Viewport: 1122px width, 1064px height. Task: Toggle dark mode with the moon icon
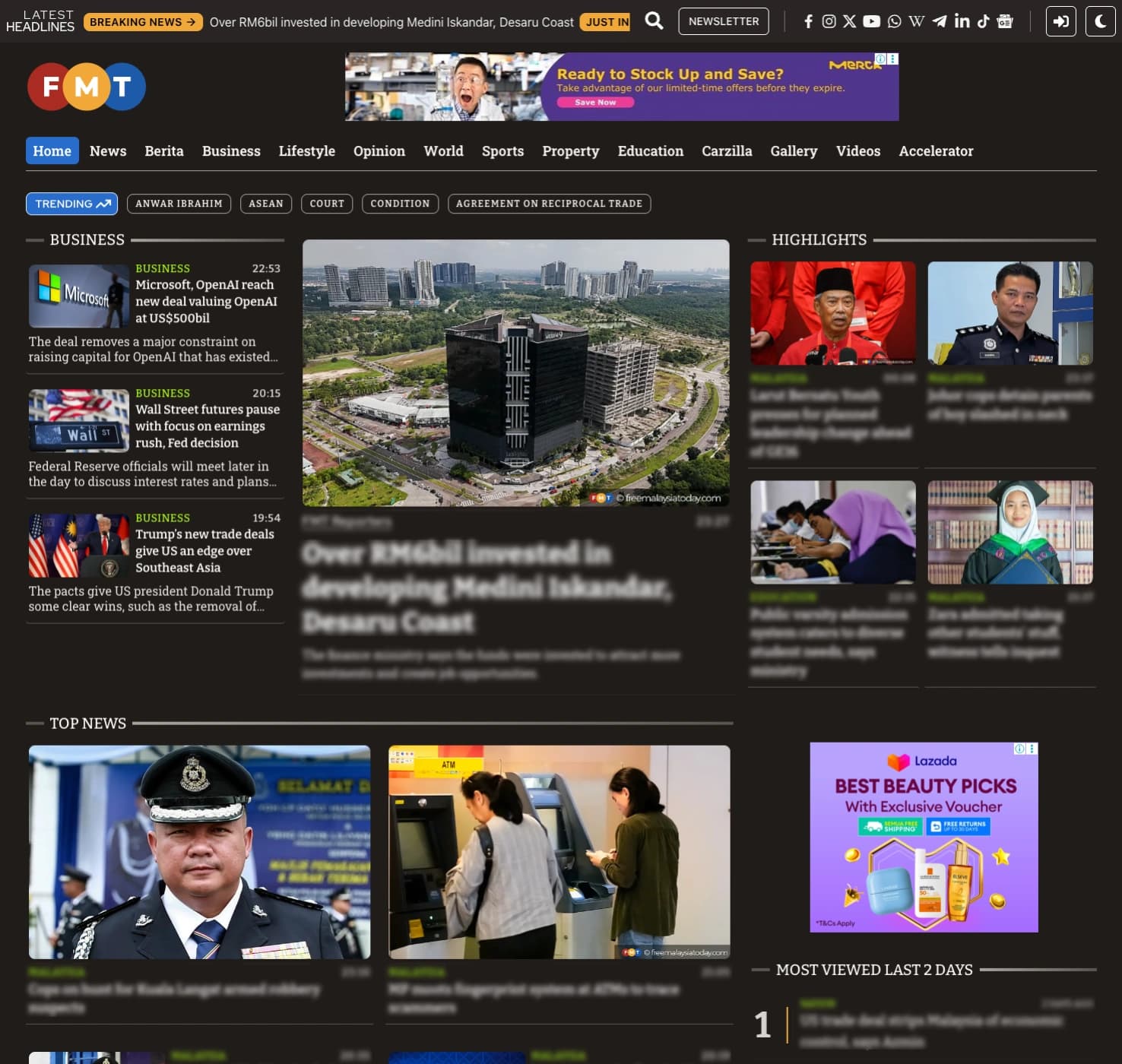coord(1099,21)
